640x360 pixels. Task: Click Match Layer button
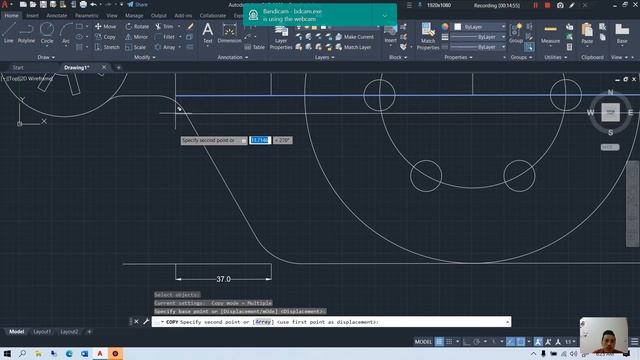coord(353,47)
